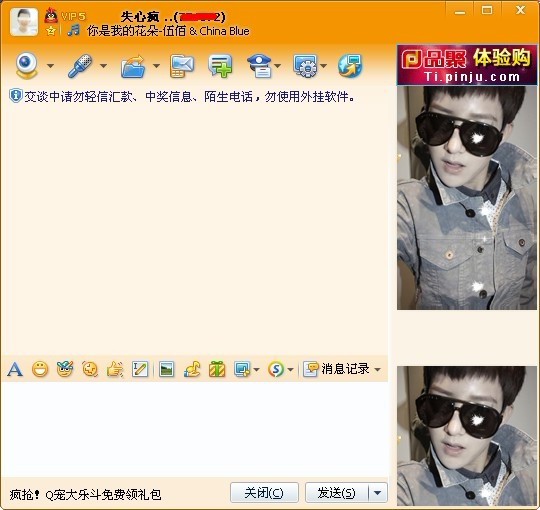Screen dimensions: 540x510
Task: Start a voice call with microphone icon
Action: tap(80, 65)
